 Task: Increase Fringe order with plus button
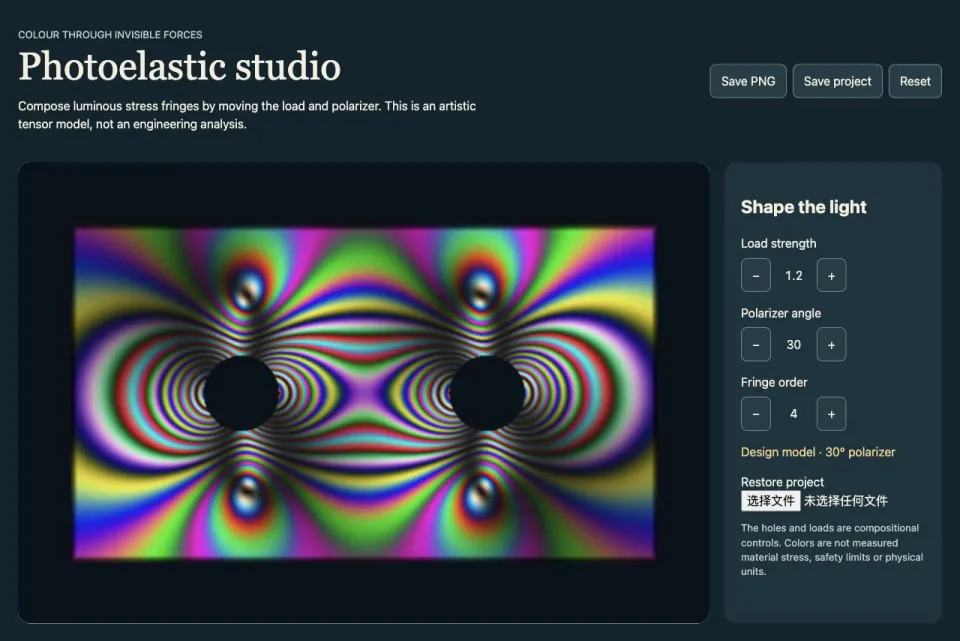pos(831,414)
